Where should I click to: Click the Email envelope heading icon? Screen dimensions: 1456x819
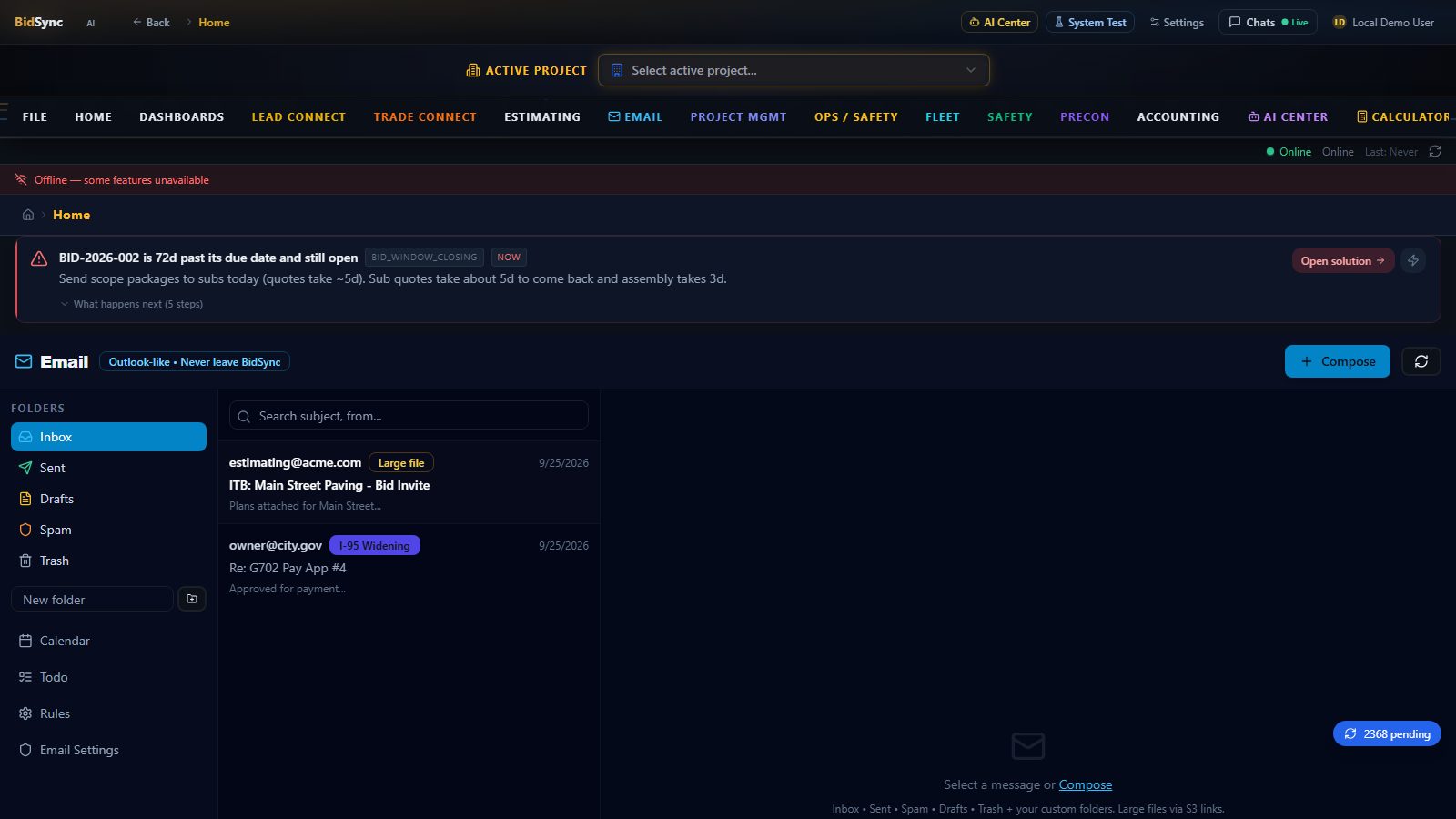(x=24, y=361)
